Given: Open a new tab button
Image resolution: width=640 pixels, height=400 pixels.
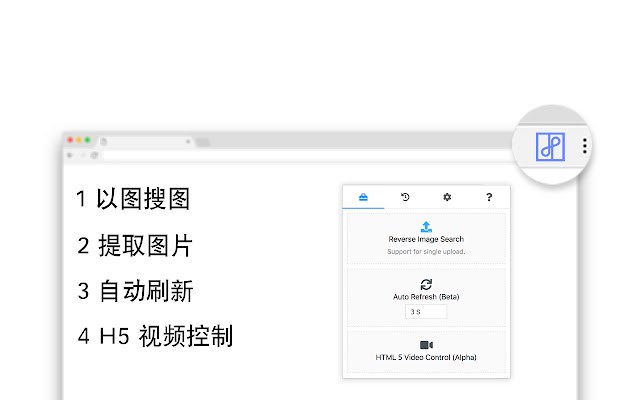Looking at the screenshot, I should coord(202,142).
